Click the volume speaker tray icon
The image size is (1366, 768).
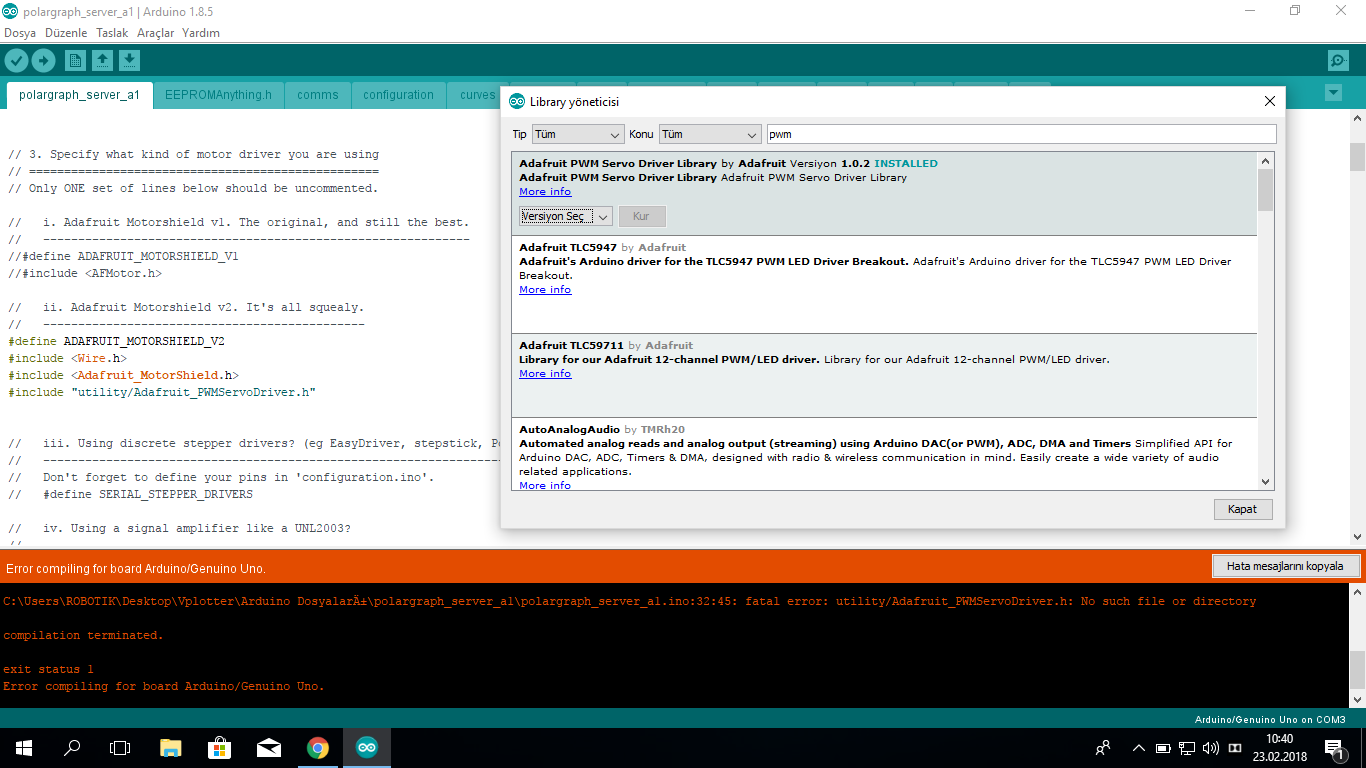(x=1211, y=748)
